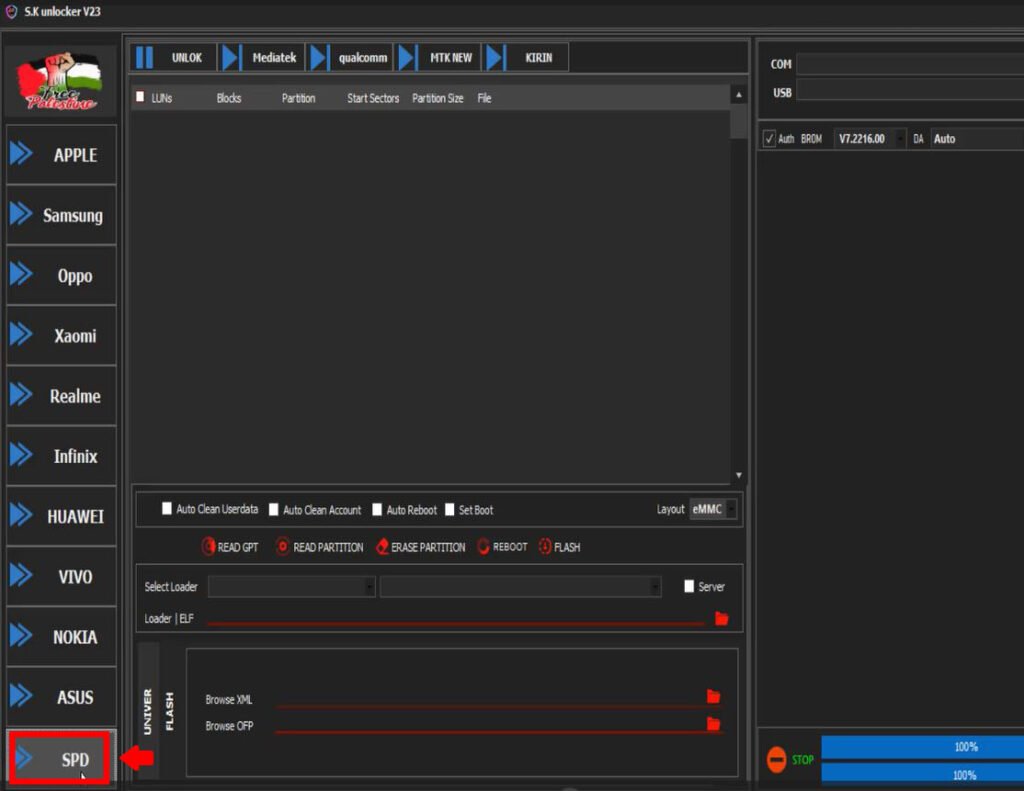The height and width of the screenshot is (791, 1024).
Task: Select the FLASH vertical tab
Action: tap(170, 711)
